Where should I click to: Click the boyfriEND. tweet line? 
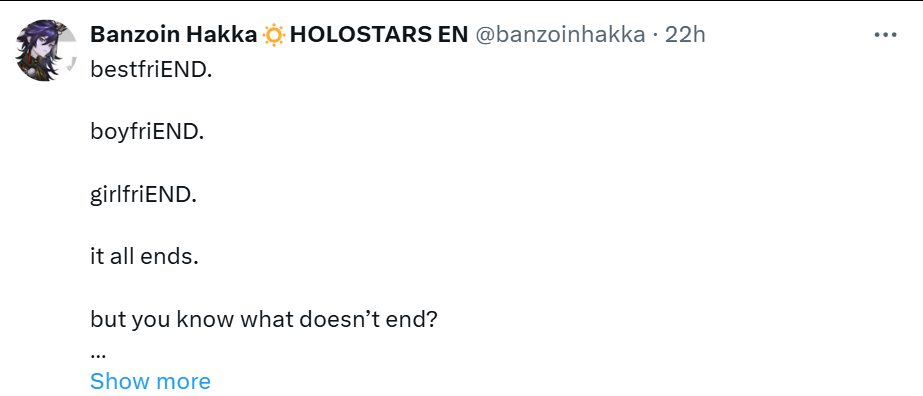147,132
